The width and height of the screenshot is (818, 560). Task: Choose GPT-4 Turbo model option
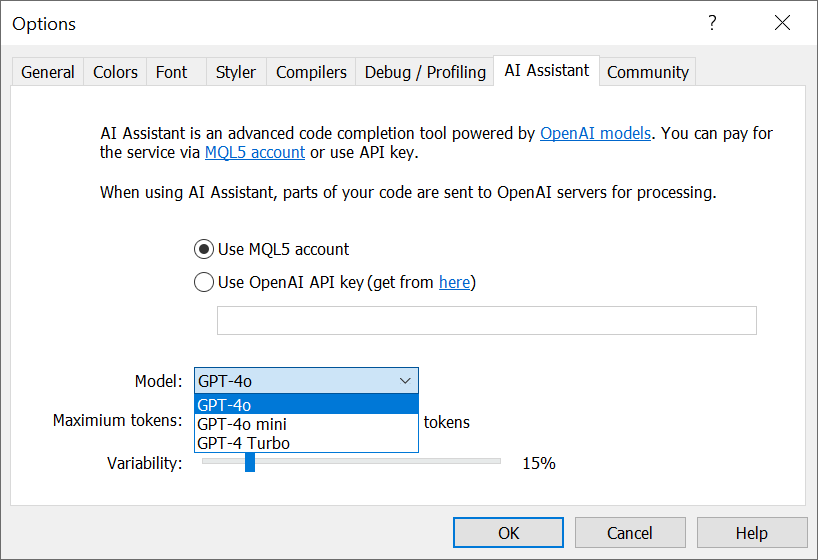click(306, 443)
